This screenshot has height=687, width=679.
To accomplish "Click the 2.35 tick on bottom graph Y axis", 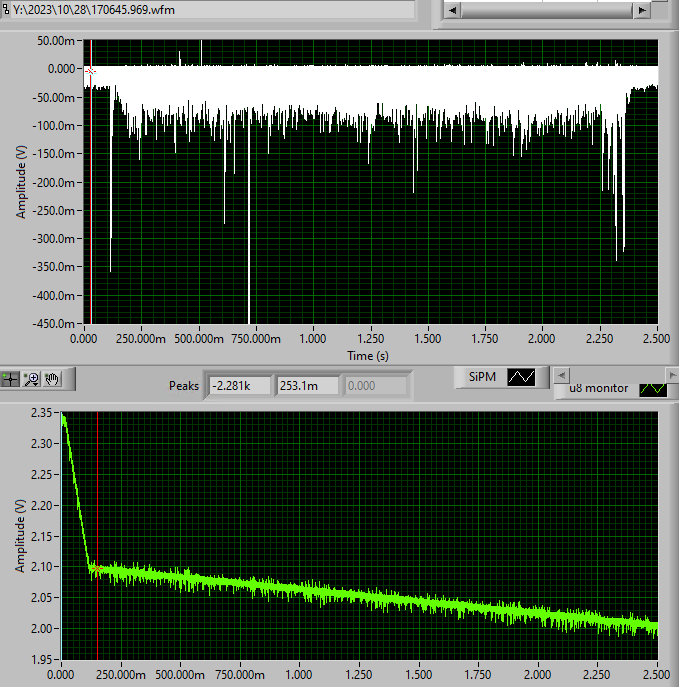I will coord(42,413).
